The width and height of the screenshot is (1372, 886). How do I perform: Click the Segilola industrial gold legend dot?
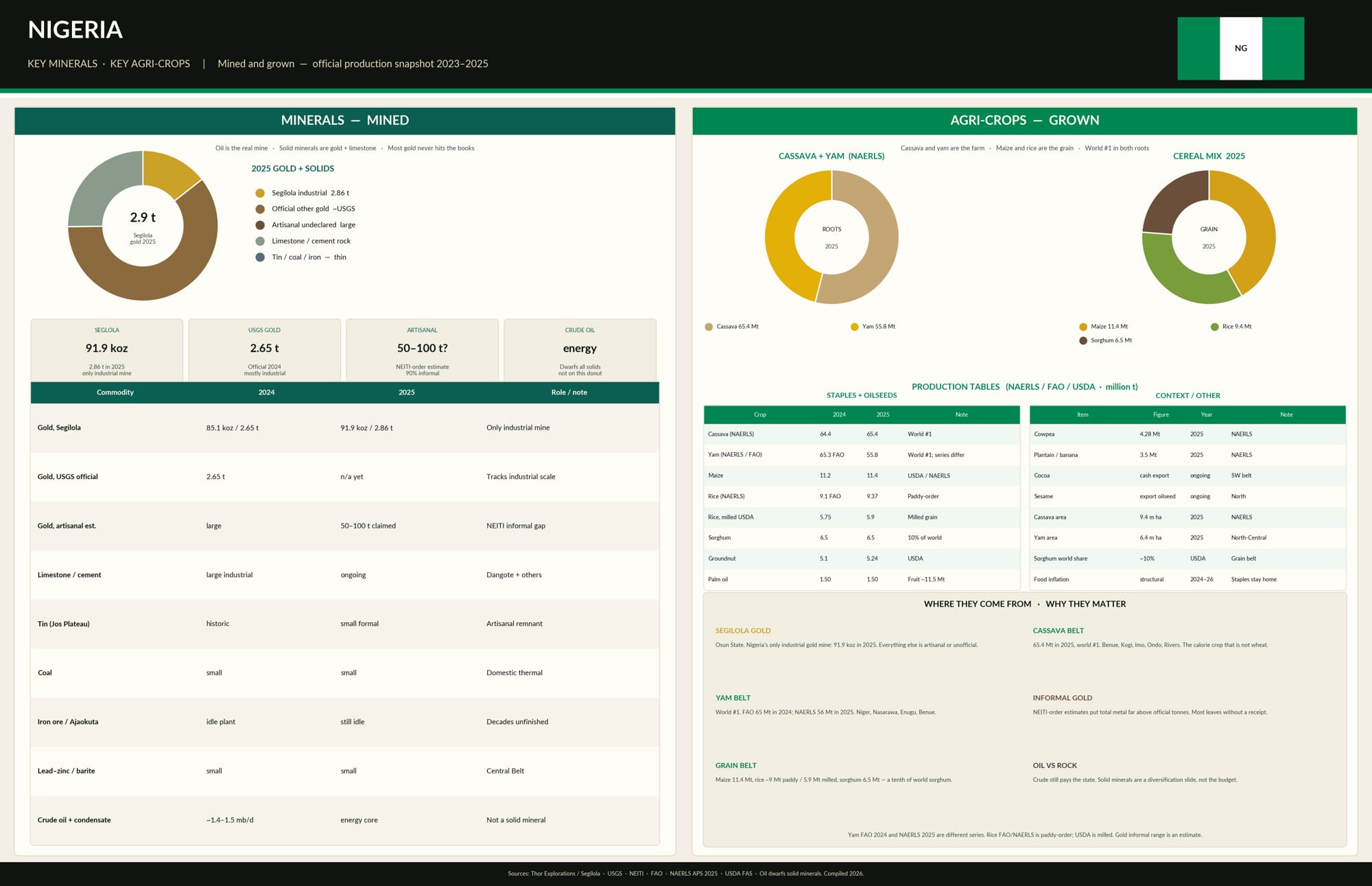[260, 193]
